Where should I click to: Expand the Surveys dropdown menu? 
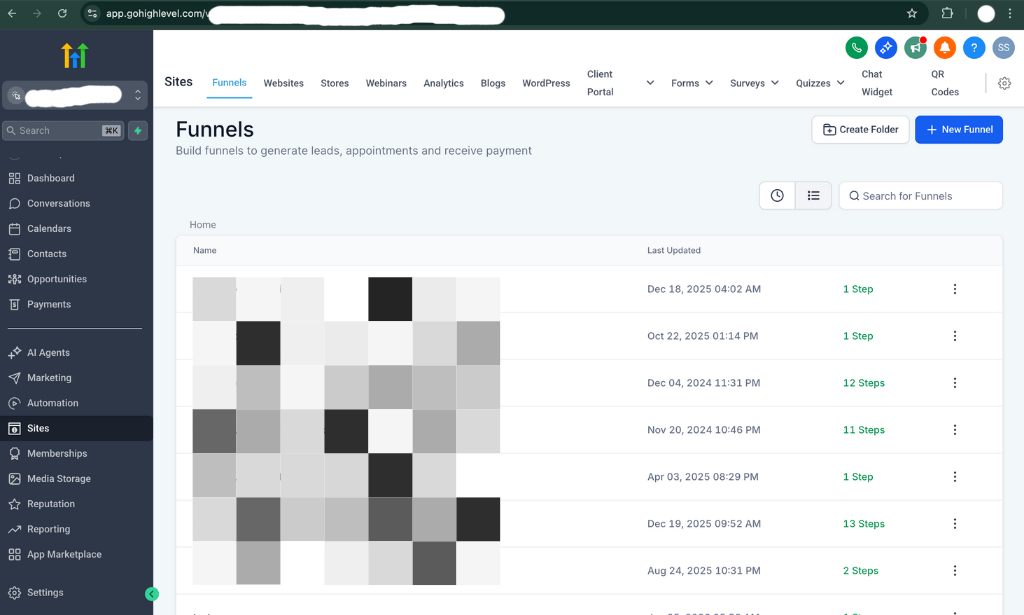pos(754,83)
